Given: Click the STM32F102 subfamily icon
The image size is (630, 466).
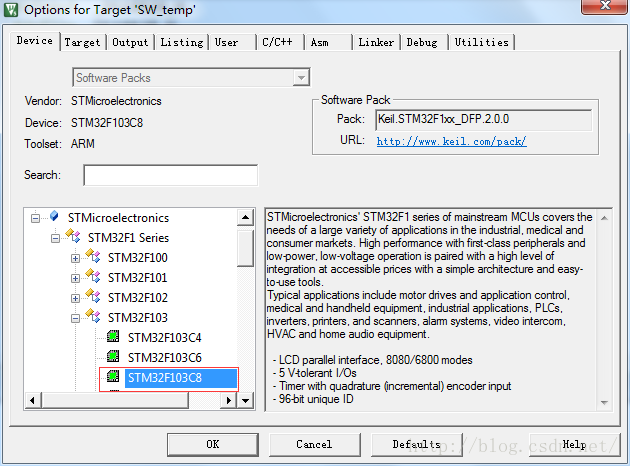Looking at the screenshot, I should 93,296.
